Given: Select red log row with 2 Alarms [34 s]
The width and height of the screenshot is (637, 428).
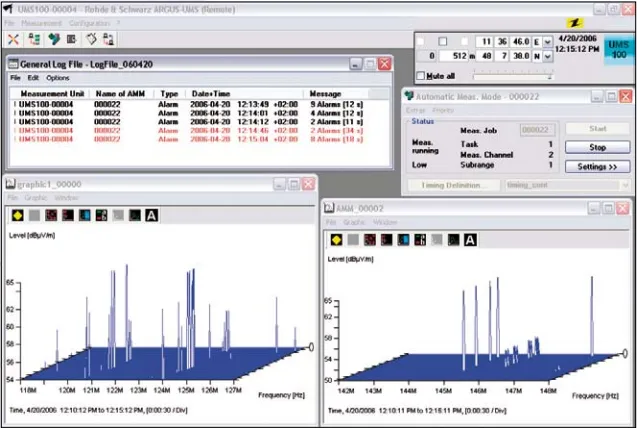Looking at the screenshot, I should (189, 130).
